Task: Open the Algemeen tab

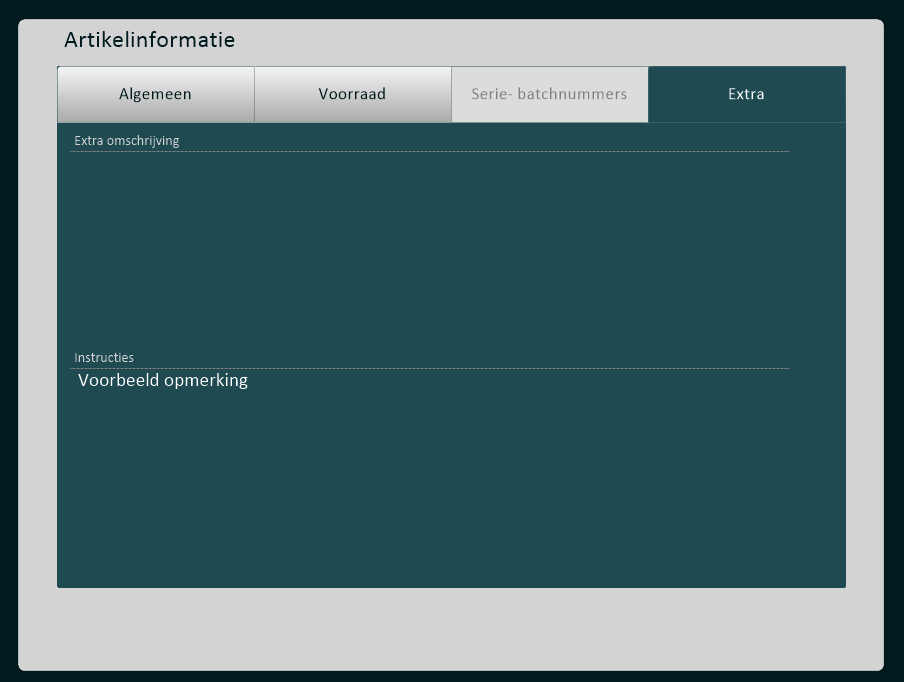Action: tap(155, 94)
